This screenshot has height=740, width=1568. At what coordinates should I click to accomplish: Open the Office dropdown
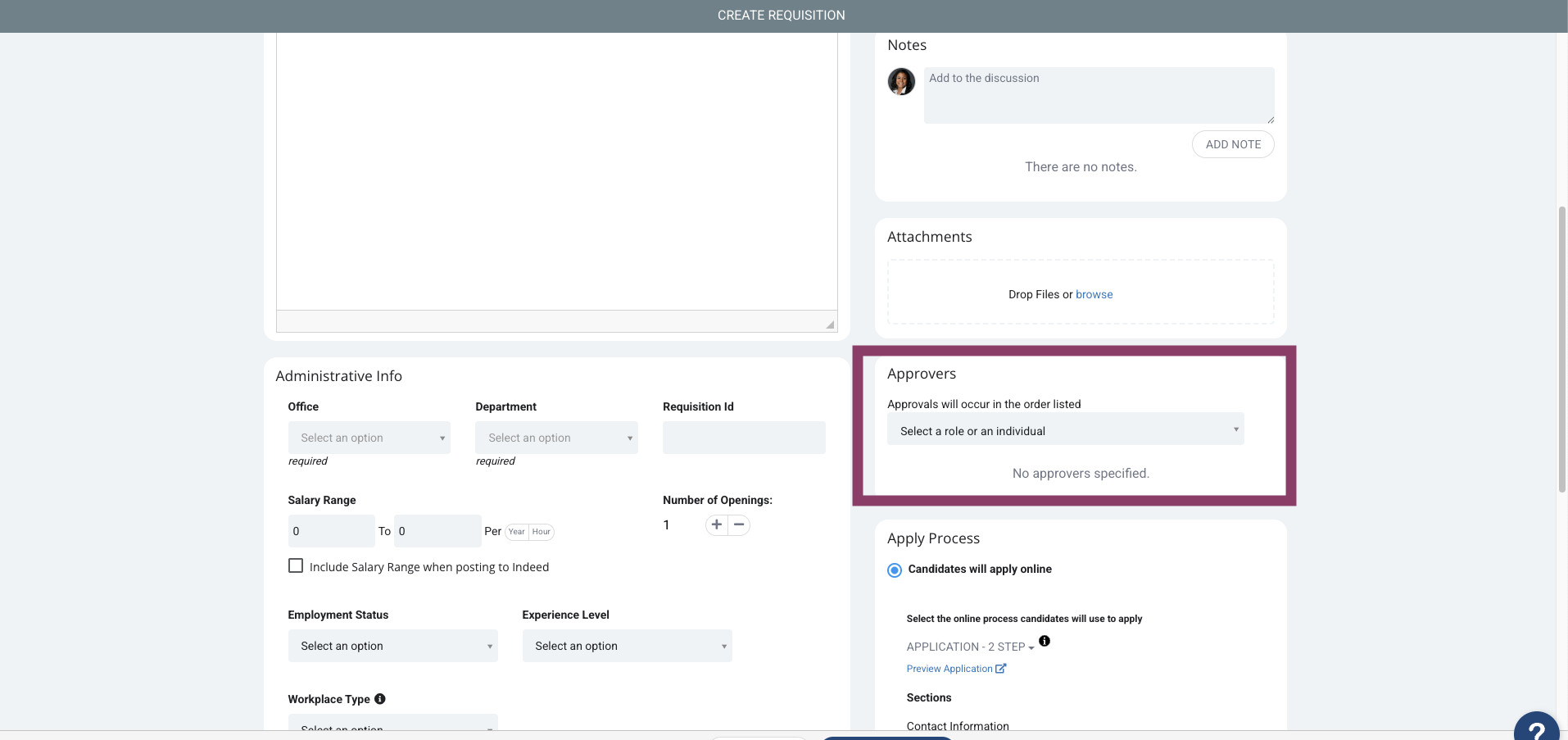369,438
